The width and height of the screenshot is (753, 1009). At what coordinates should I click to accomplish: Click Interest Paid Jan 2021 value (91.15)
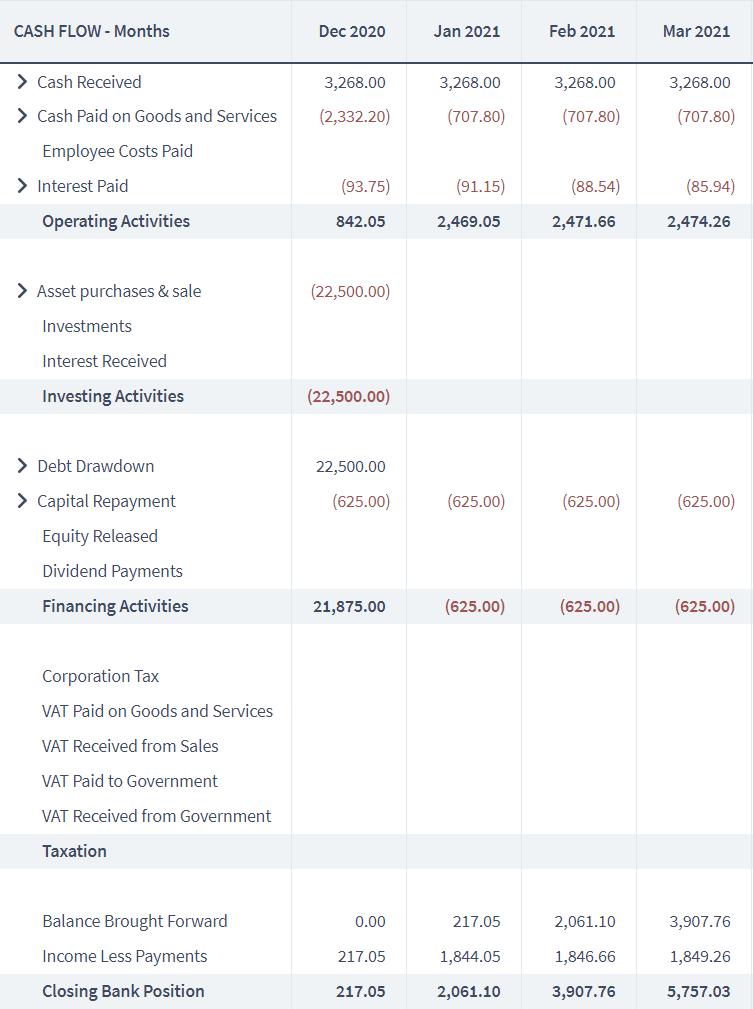tap(481, 187)
